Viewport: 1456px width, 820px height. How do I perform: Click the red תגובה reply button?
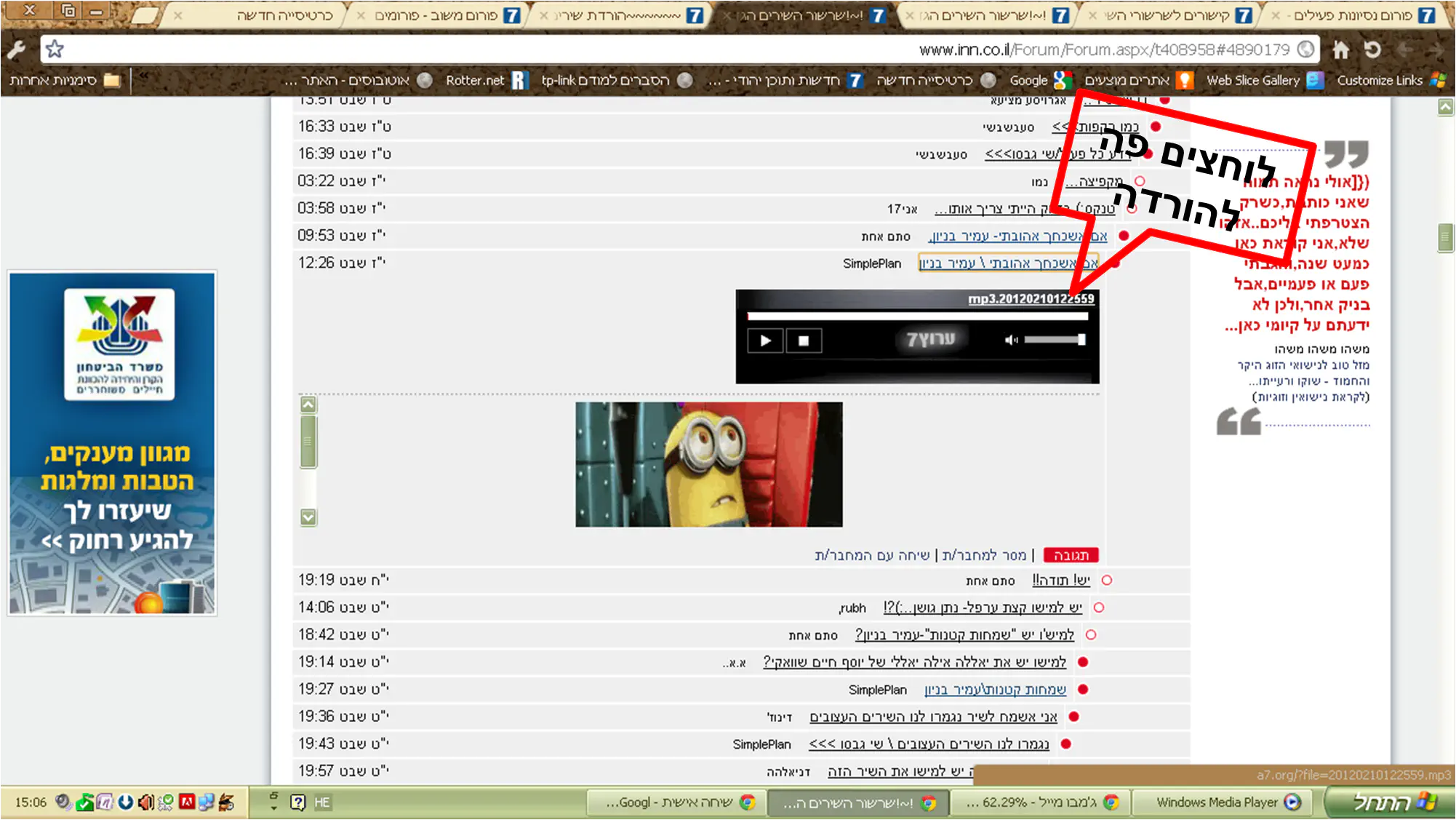pyautogui.click(x=1071, y=555)
